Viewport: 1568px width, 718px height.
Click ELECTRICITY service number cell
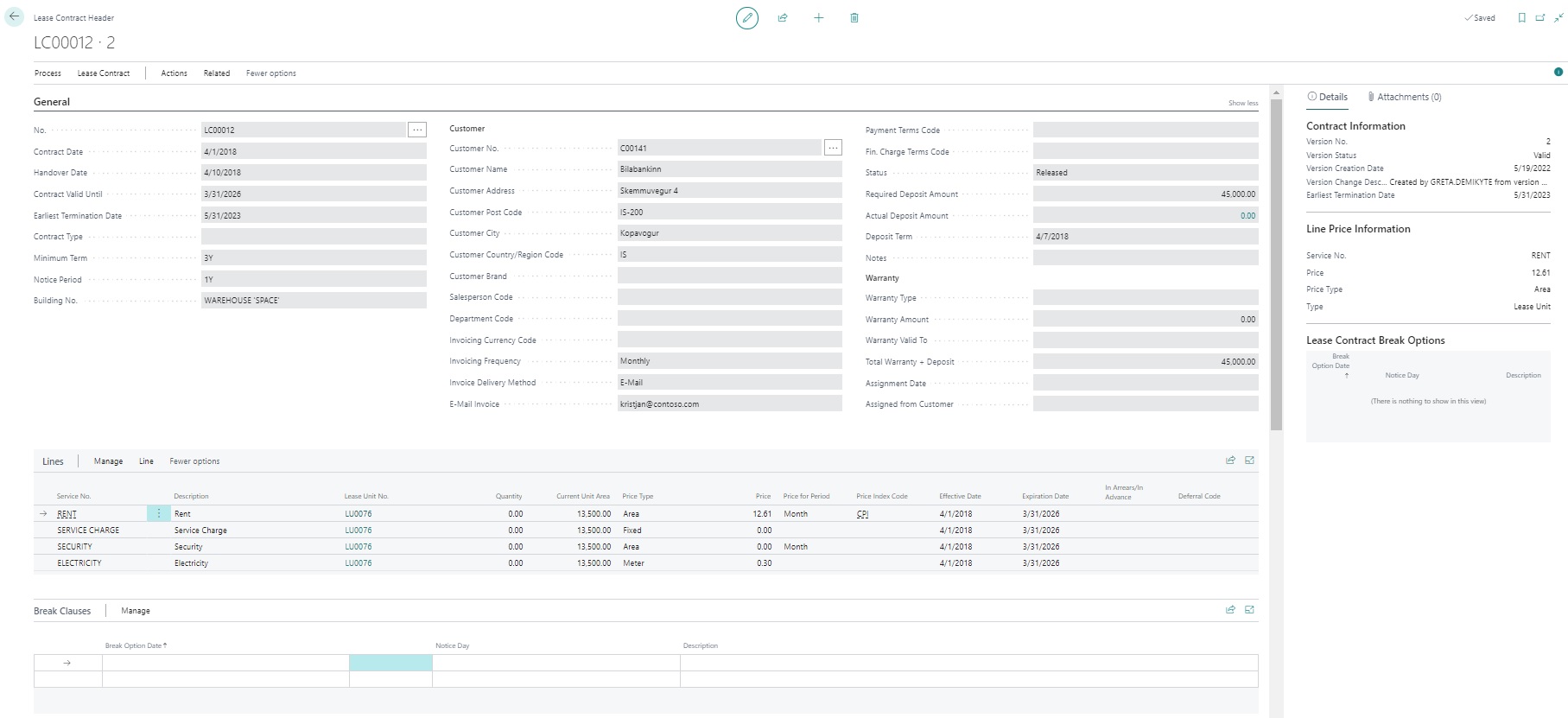[x=79, y=563]
